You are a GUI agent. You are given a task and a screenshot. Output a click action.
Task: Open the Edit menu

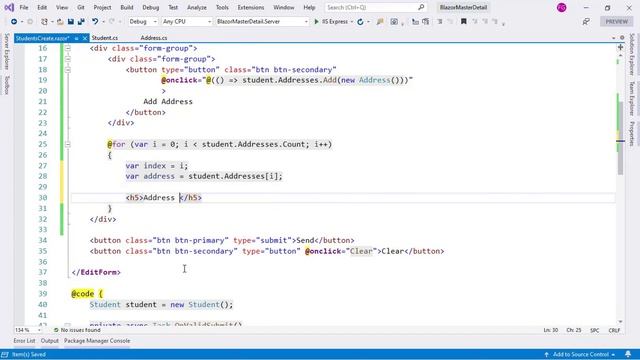click(x=42, y=7)
